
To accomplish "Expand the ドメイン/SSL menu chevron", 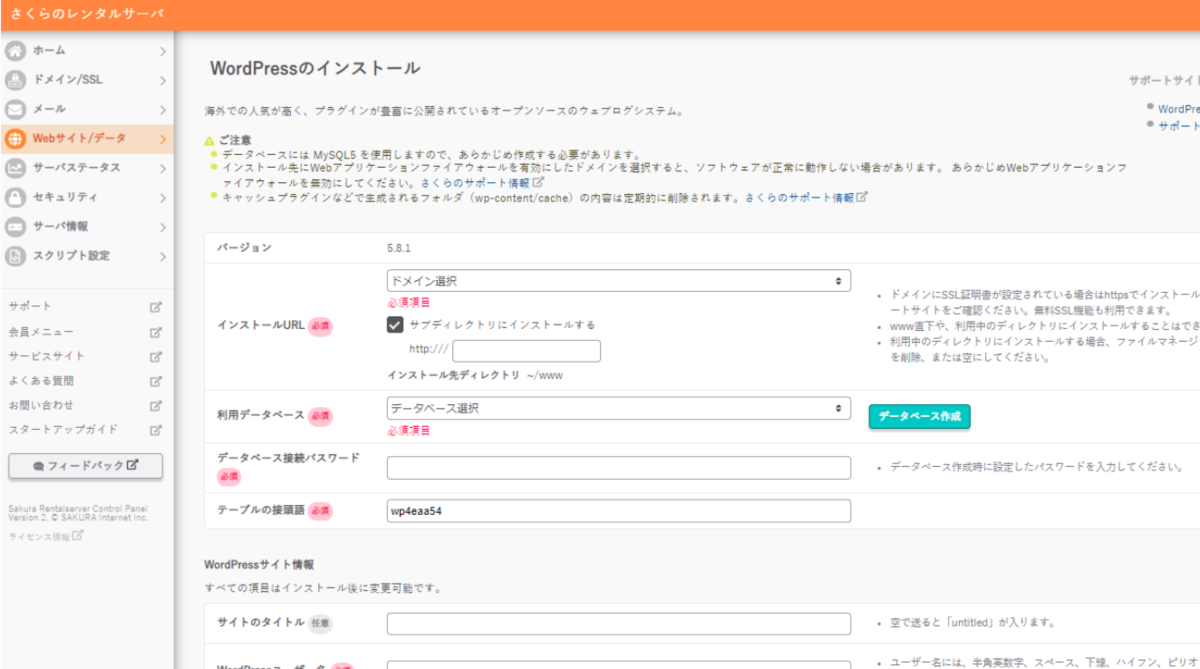I will [162, 80].
